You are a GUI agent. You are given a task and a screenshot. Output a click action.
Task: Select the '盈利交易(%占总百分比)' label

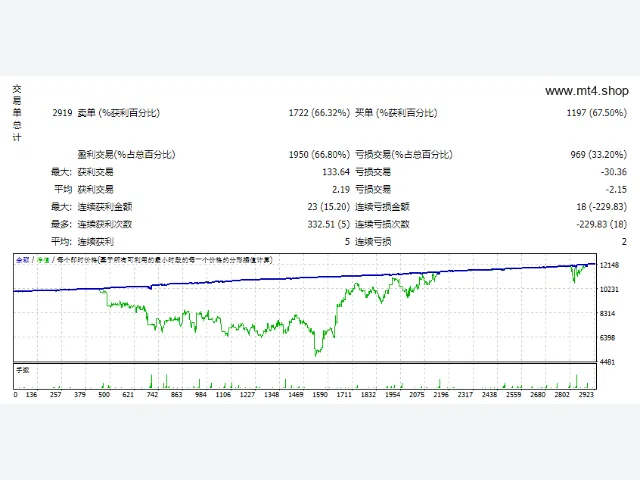(126, 154)
